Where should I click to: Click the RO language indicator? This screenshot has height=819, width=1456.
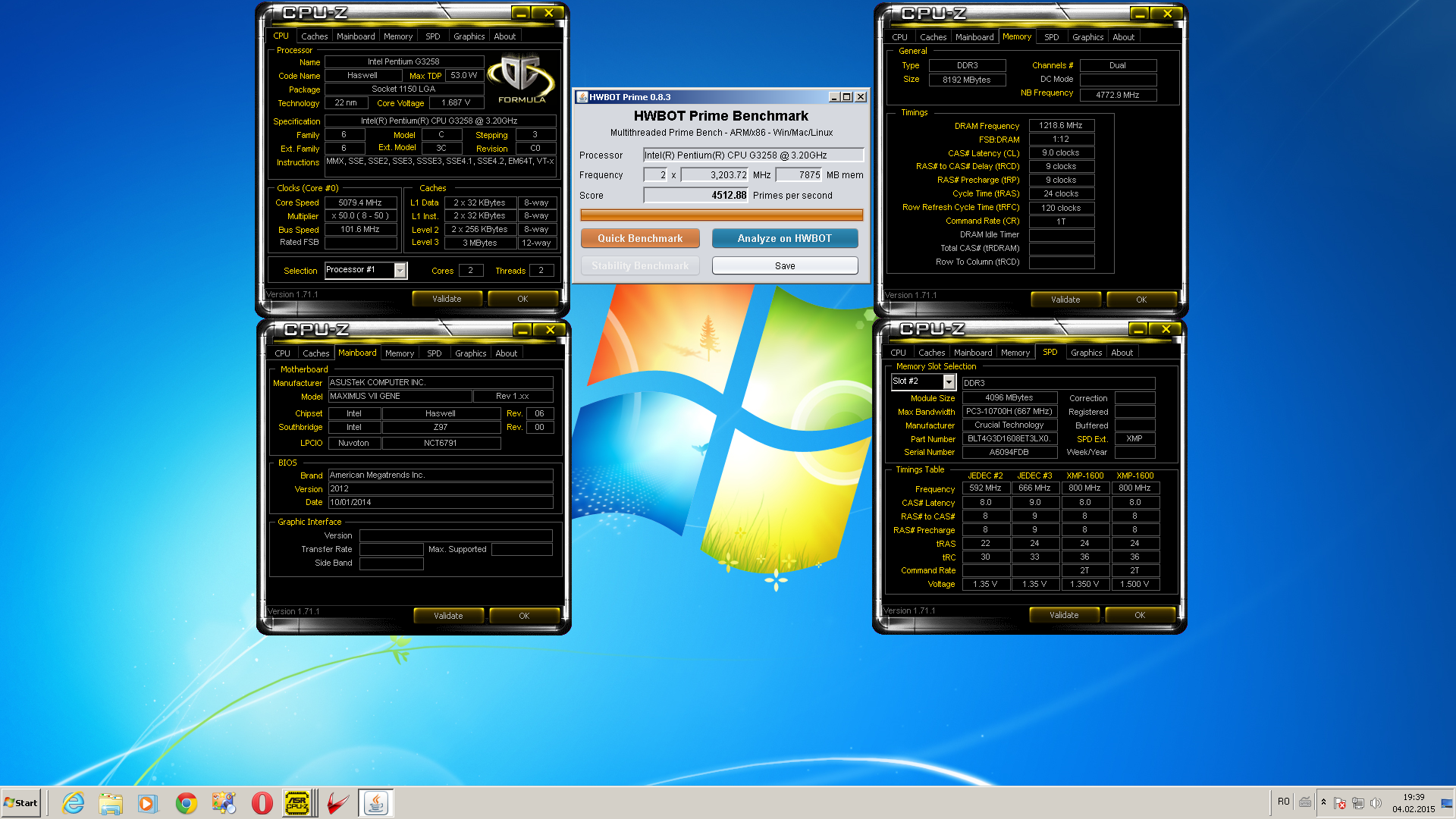point(1283,802)
